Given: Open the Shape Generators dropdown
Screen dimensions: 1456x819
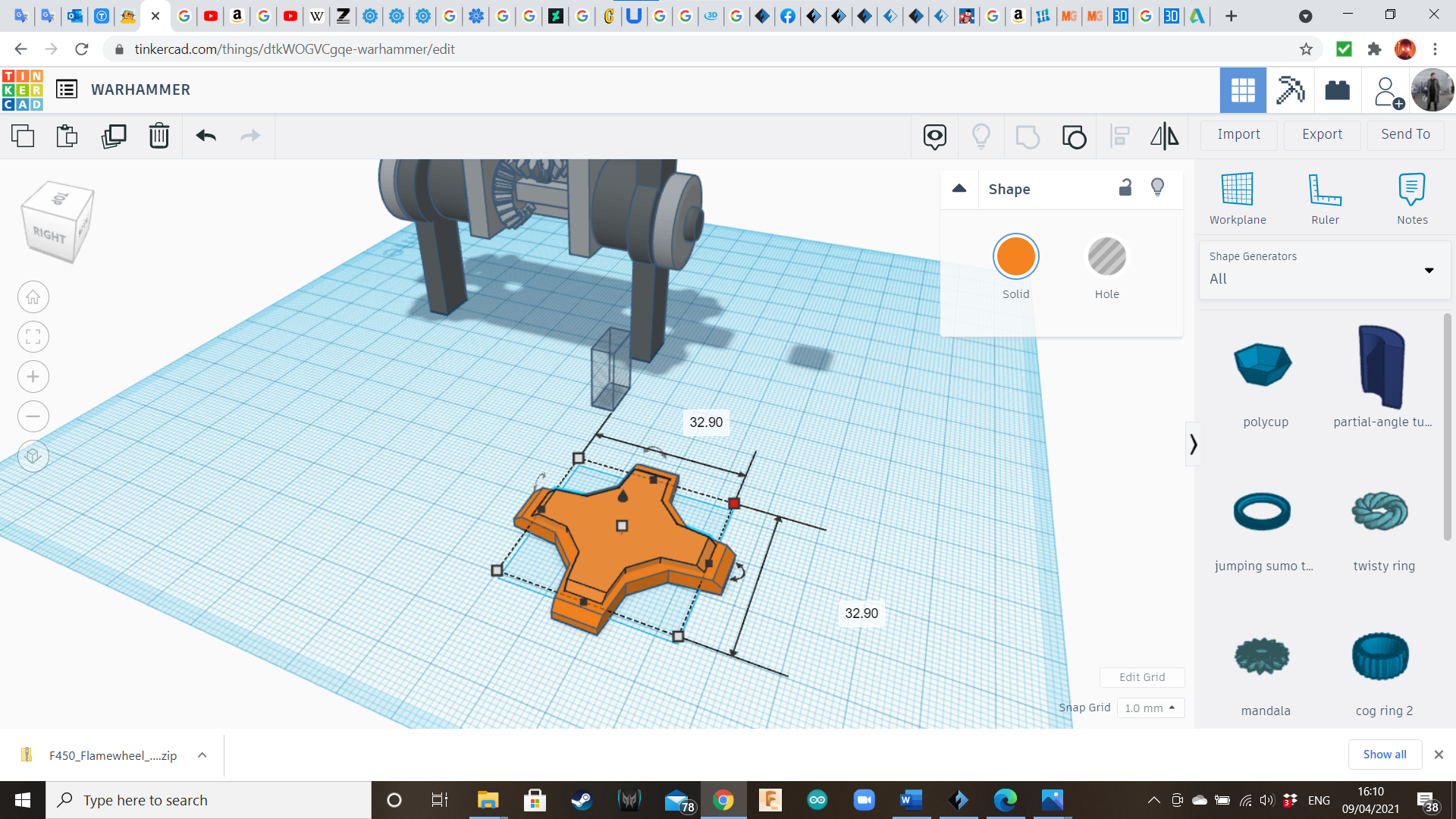Looking at the screenshot, I should [1323, 269].
